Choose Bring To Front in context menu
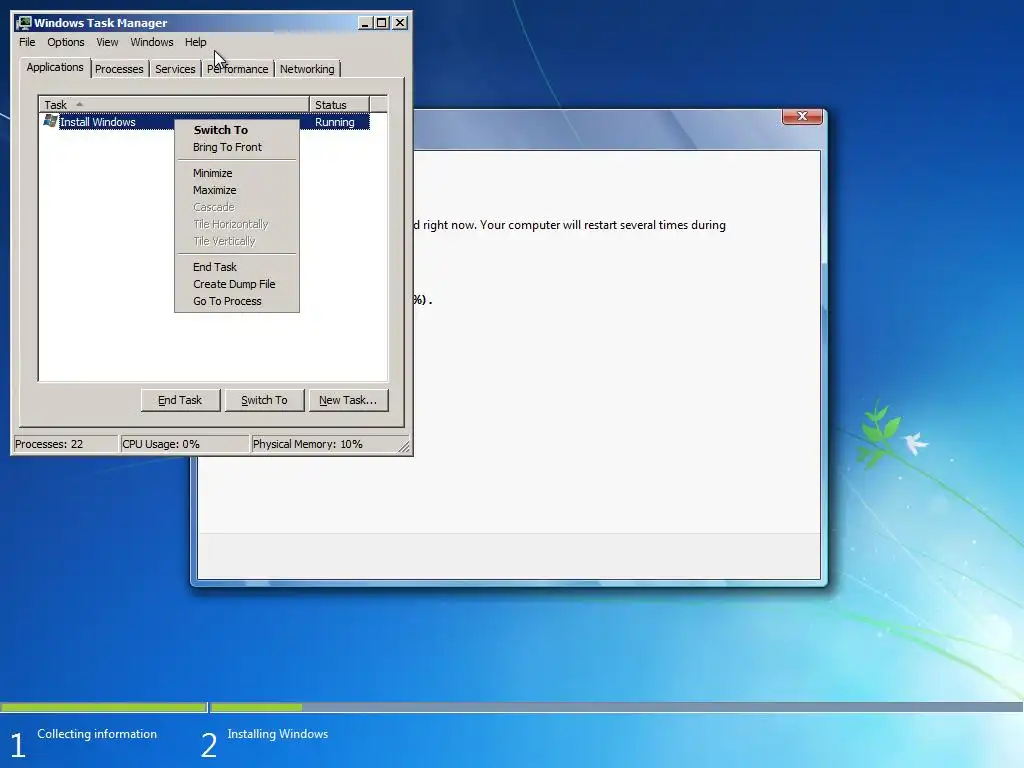This screenshot has height=768, width=1024. [236, 147]
